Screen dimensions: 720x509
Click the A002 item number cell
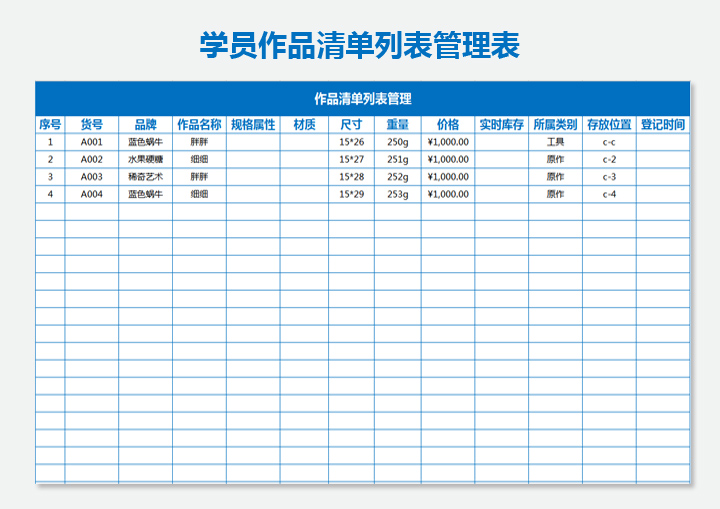coord(92,159)
